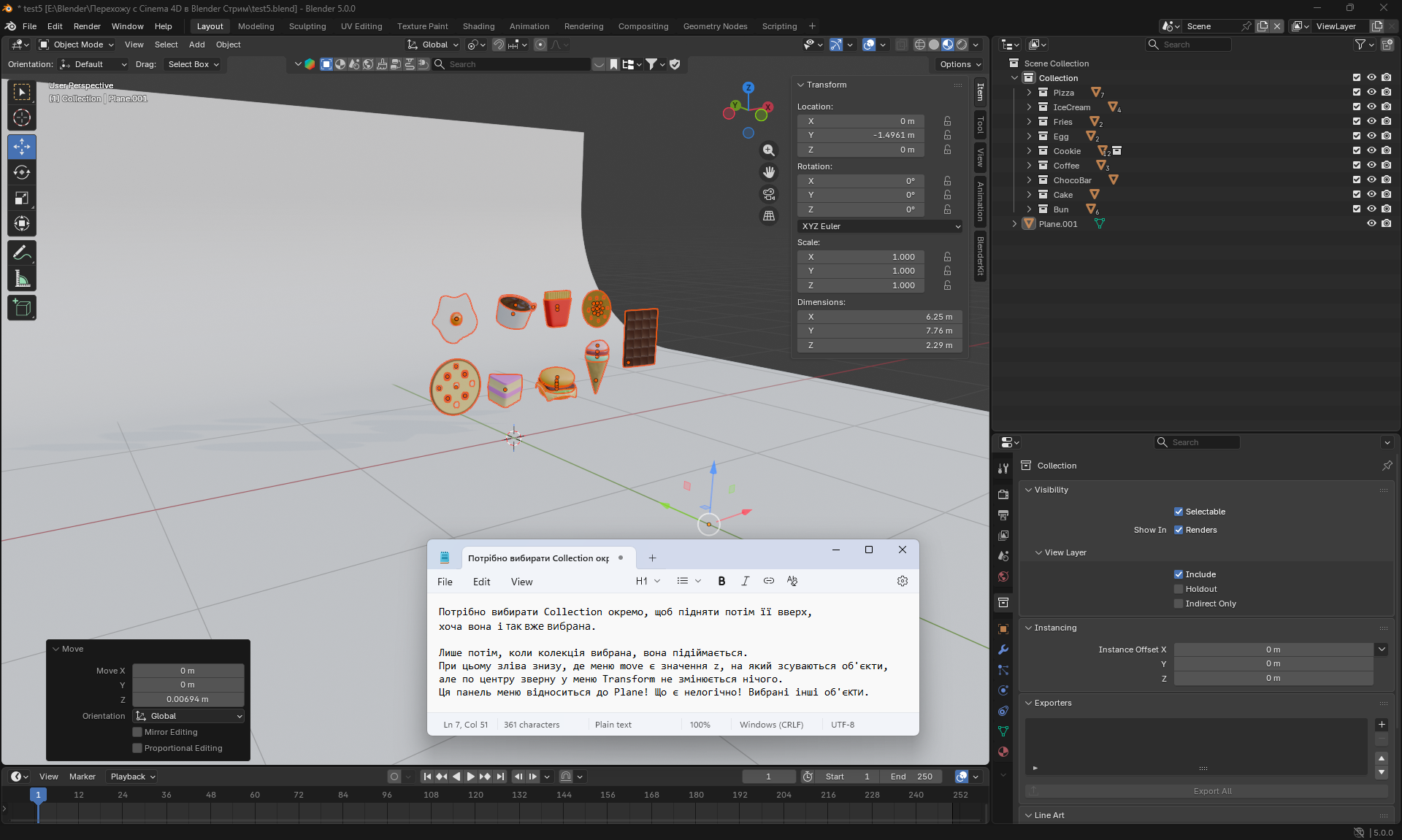Open the Render menu
This screenshot has height=840, width=1402.
(x=87, y=26)
